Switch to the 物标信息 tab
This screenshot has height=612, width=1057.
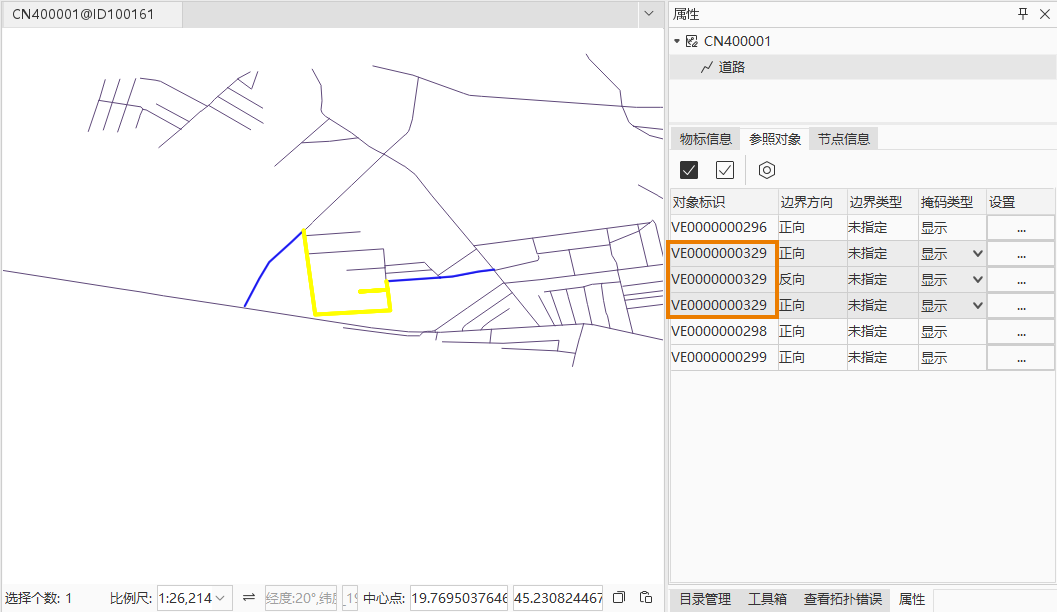click(705, 139)
